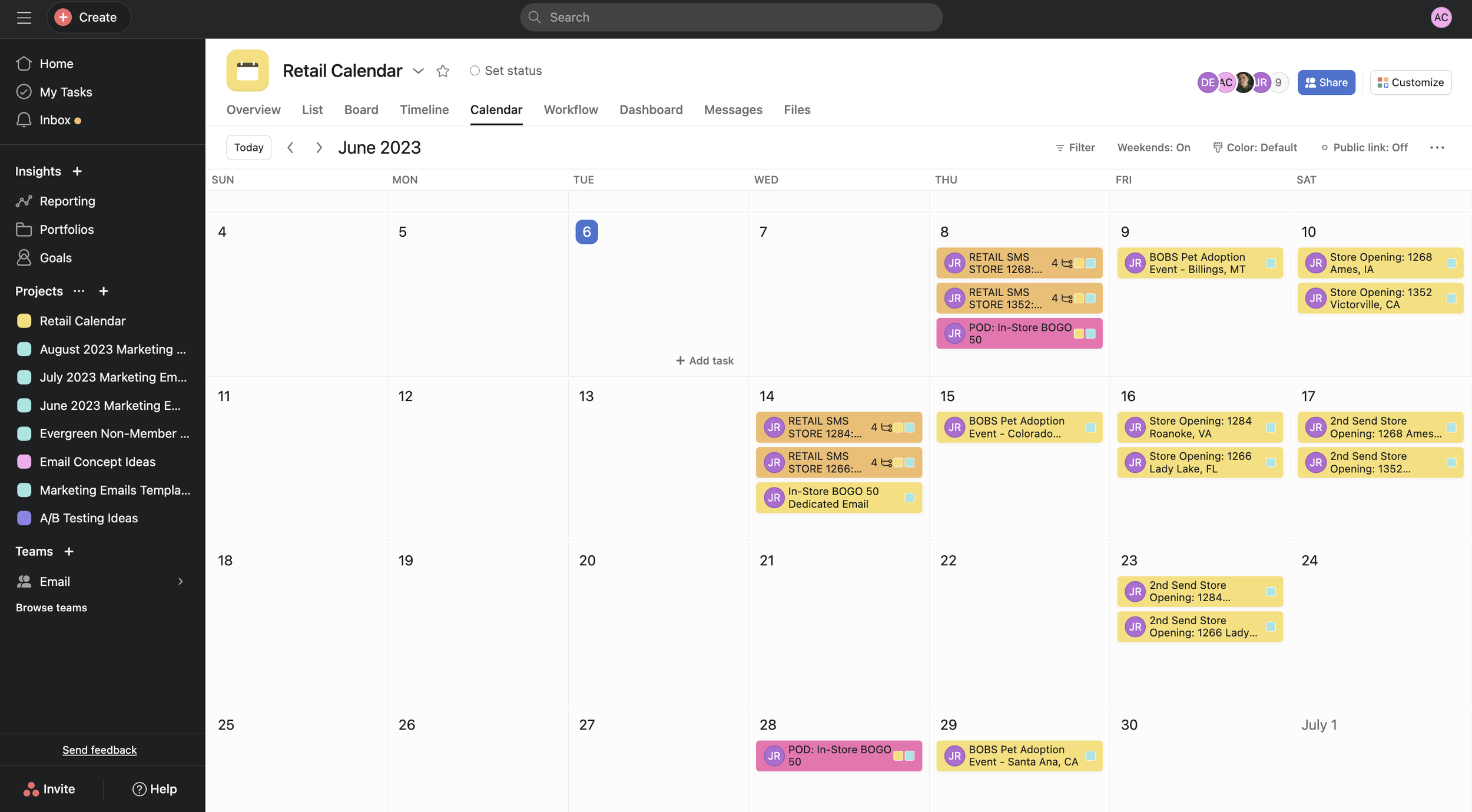1472x812 pixels.
Task: Open Retail Calendar title dropdown arrow
Action: (x=418, y=71)
